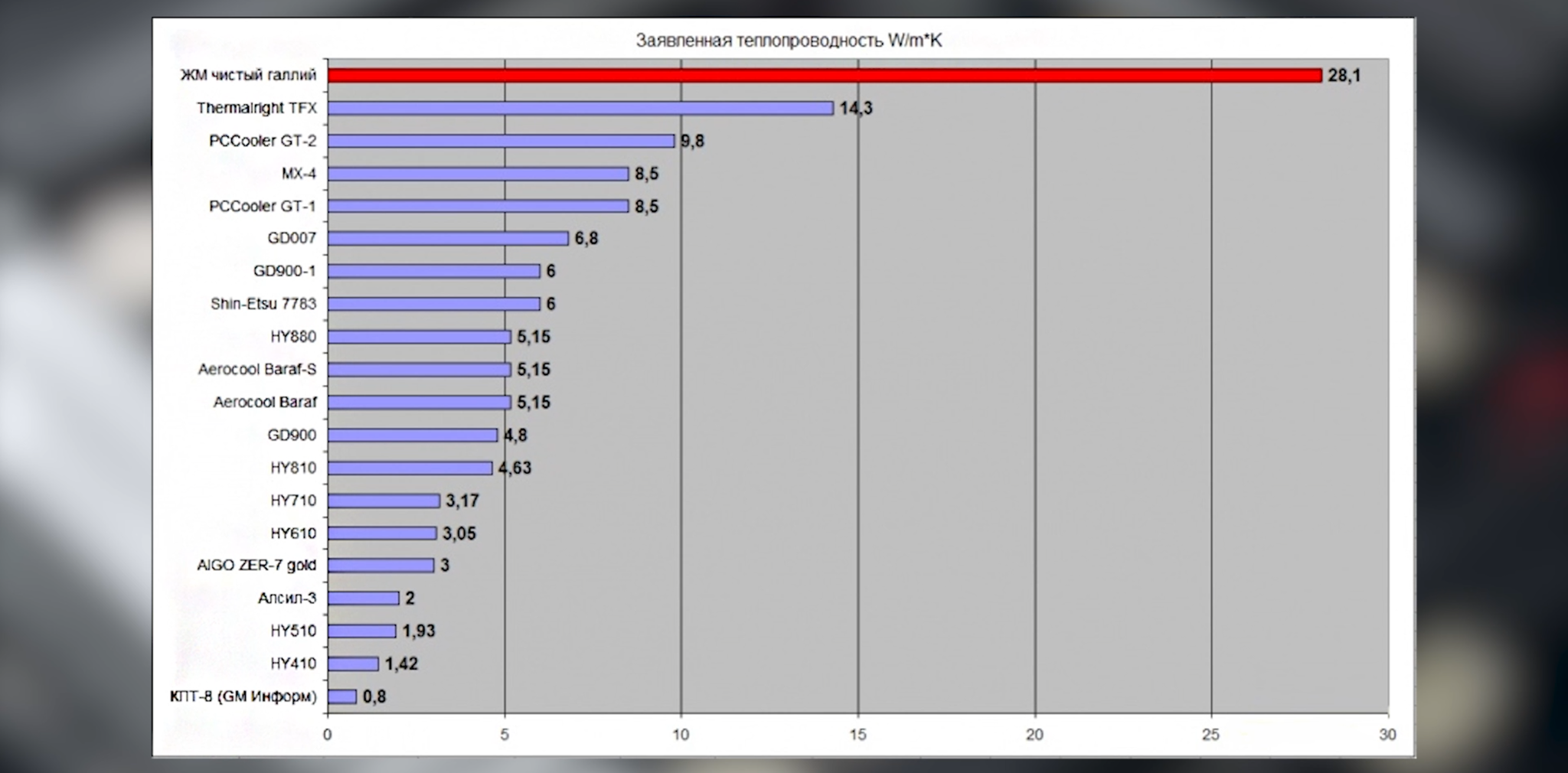Click the КПТ-8 bar
Viewport: 1568px width, 773px height.
[342, 697]
